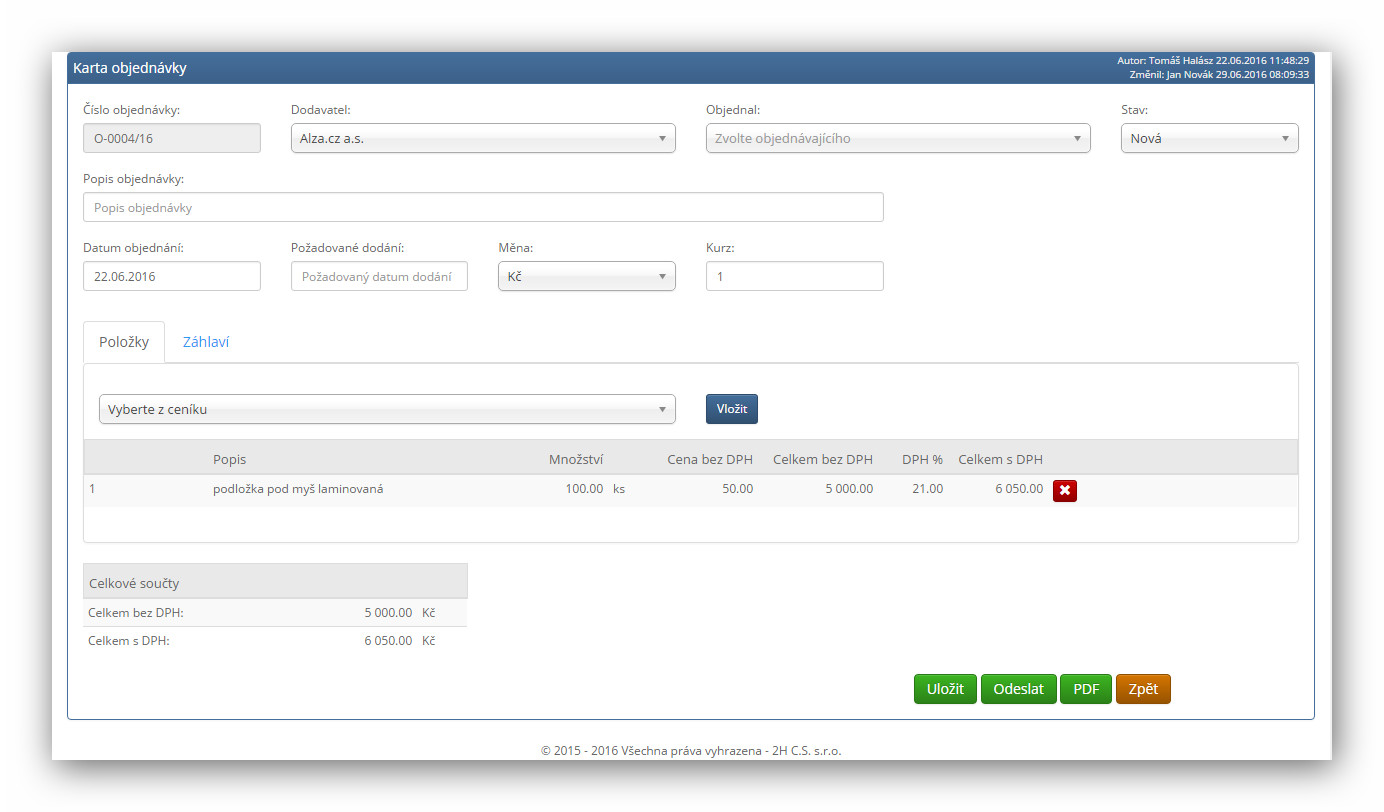Click the Požadované dodání date field
The width and height of the screenshot is (1384, 812).
pyautogui.click(x=379, y=276)
